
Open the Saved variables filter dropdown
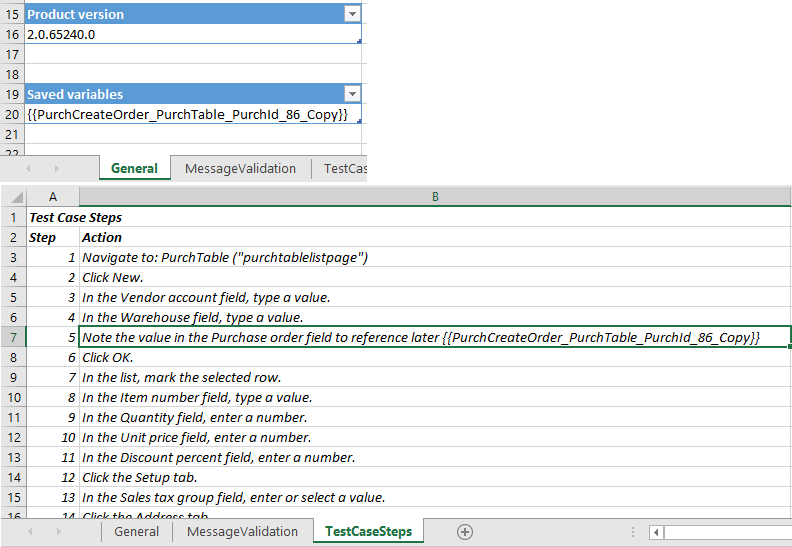pyautogui.click(x=351, y=94)
